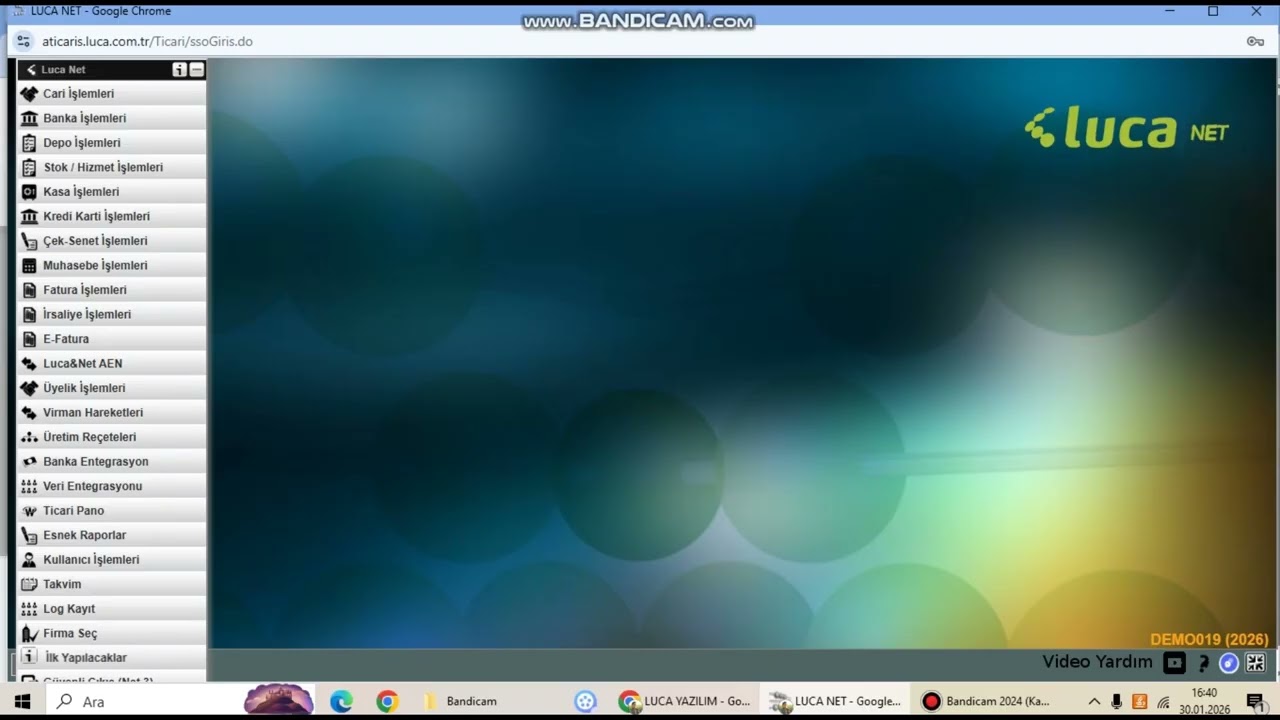Open Cari İşlemleri handshake icon in sidebar
The width and height of the screenshot is (1280, 720).
[x=29, y=94]
